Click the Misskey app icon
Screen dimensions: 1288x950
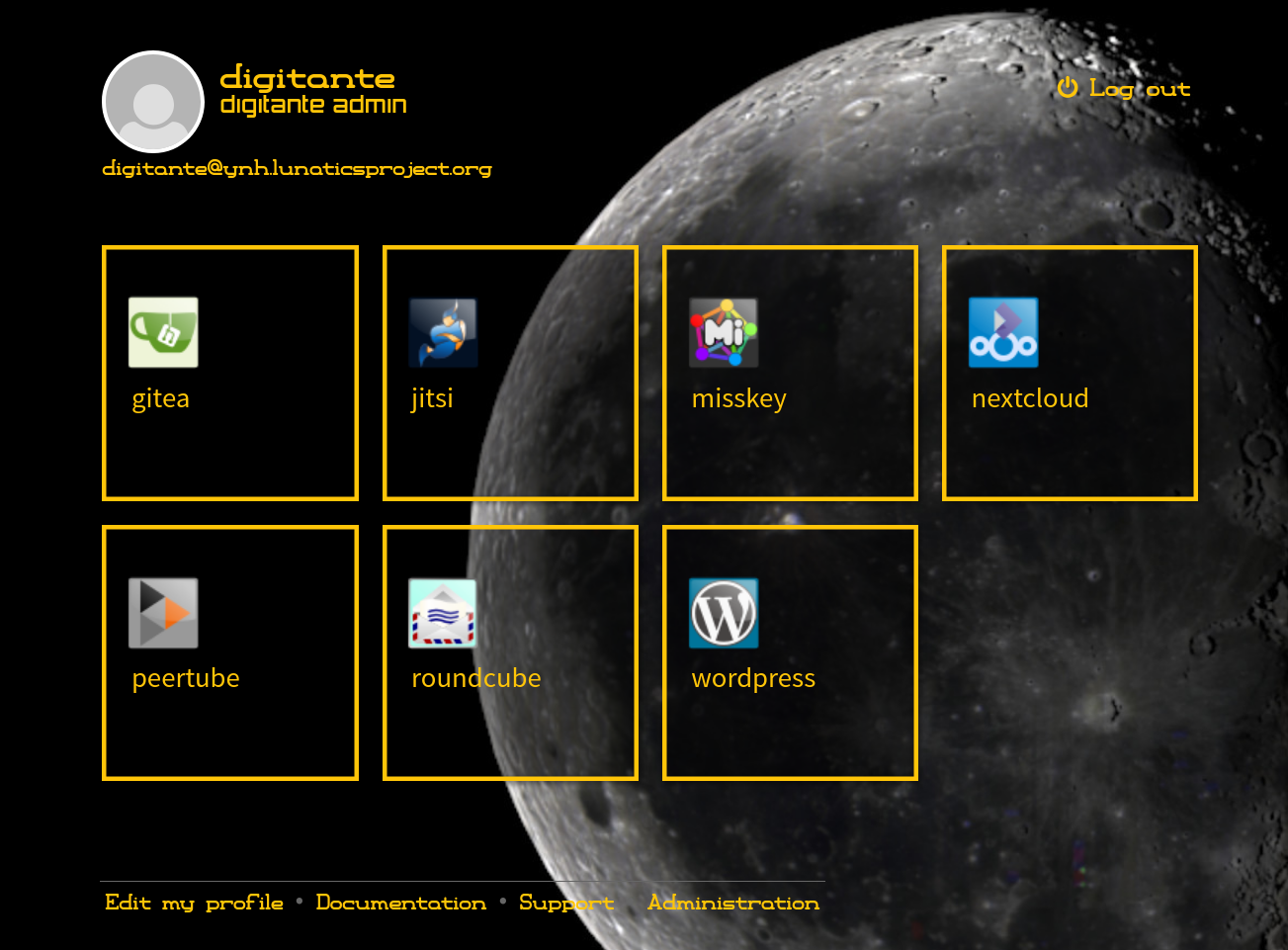(x=724, y=332)
